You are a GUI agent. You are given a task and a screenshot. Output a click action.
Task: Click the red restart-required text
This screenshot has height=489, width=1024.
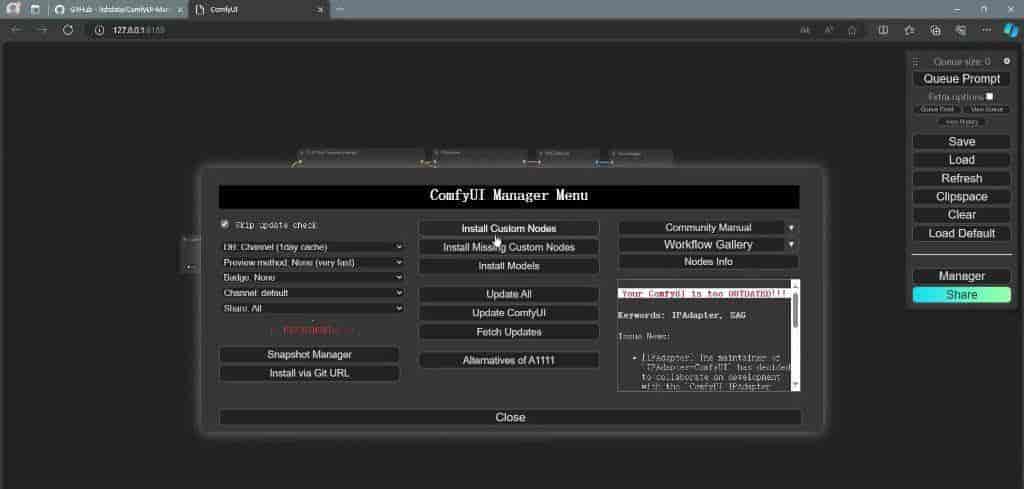point(312,330)
